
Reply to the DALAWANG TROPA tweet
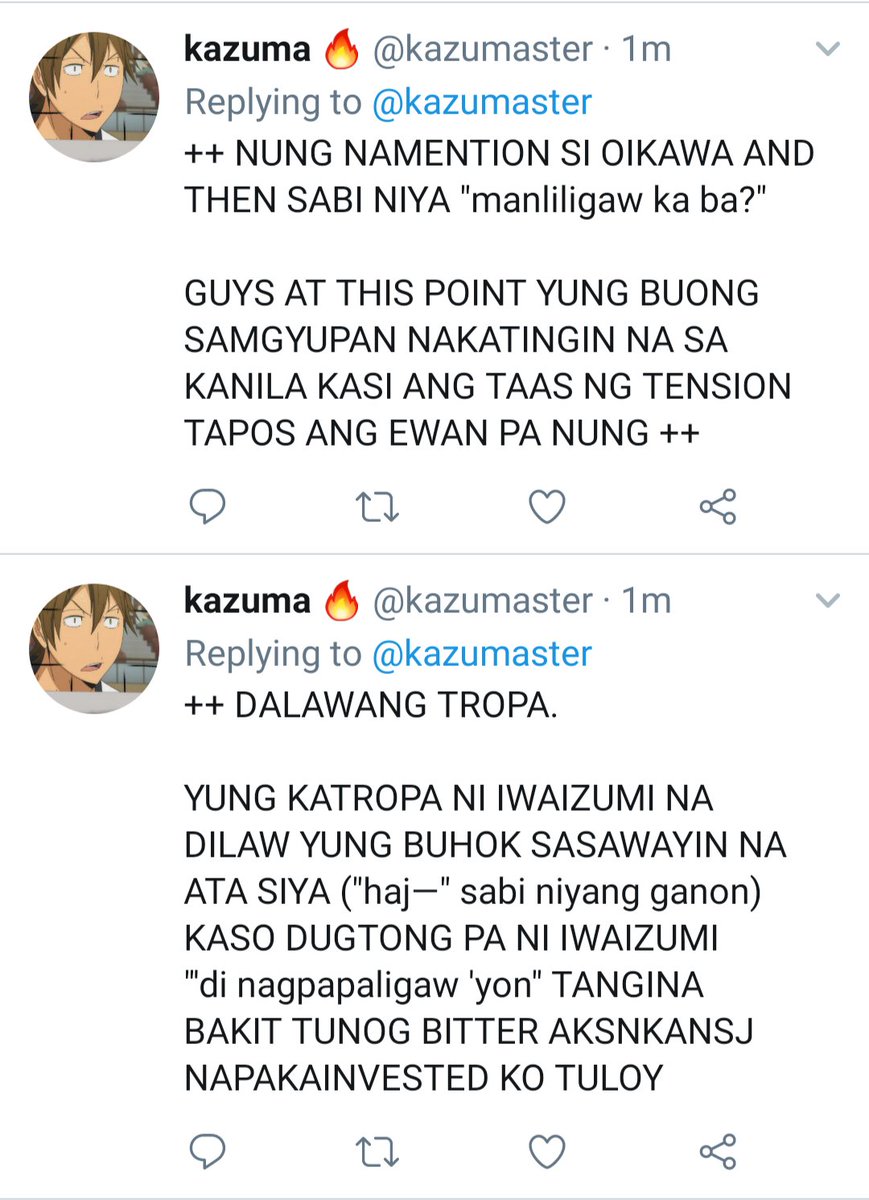pos(207,1152)
